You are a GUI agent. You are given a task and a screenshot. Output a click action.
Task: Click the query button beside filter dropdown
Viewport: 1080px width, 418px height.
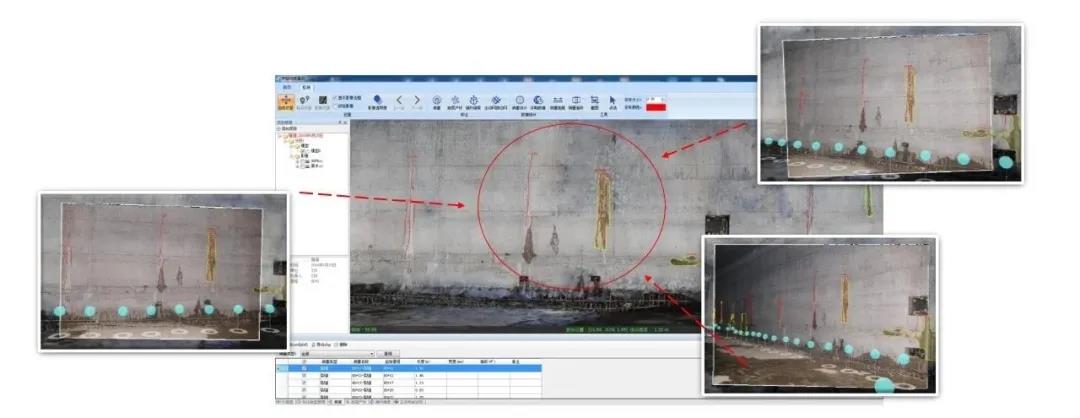[x=388, y=353]
